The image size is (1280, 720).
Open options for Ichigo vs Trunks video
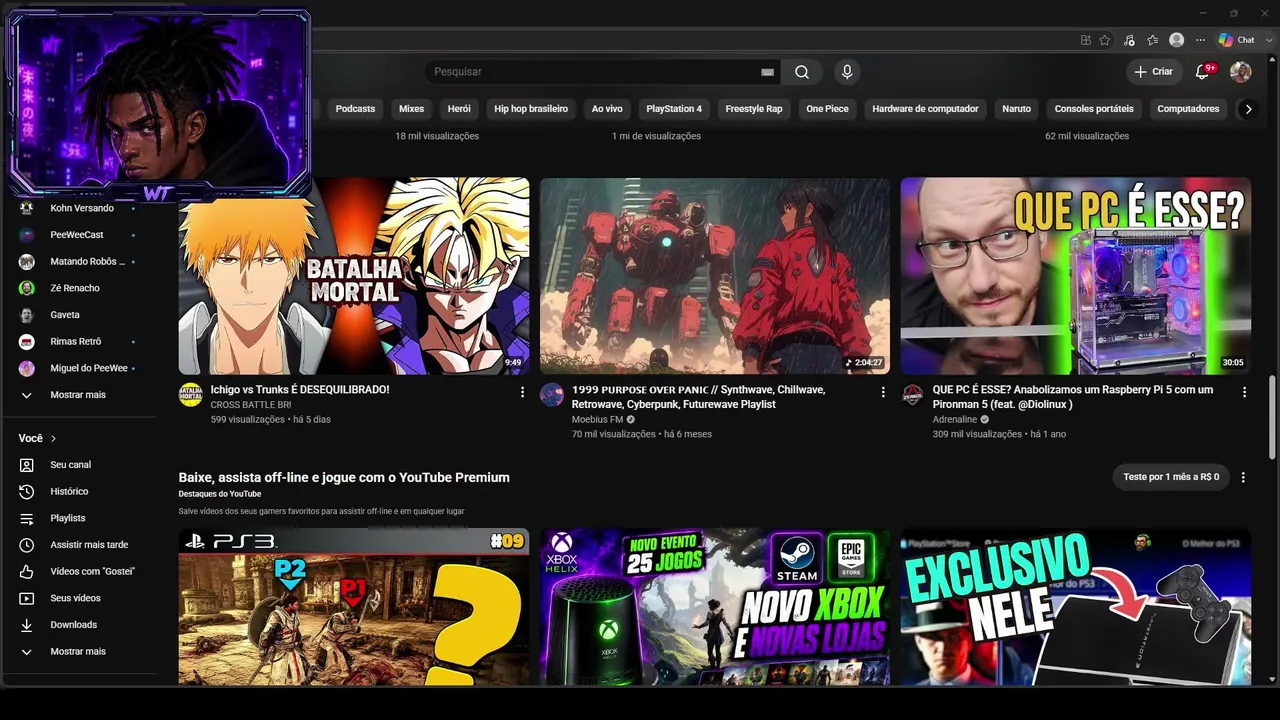point(522,392)
